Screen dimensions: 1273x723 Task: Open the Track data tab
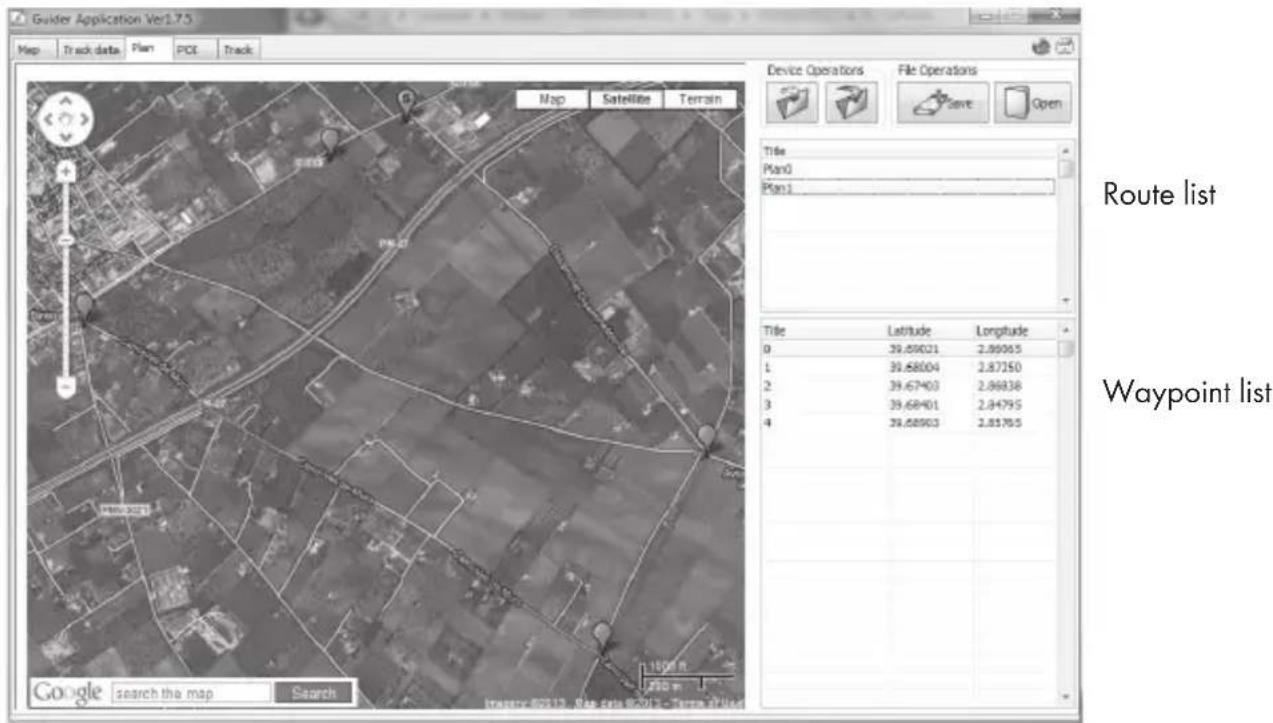(x=90, y=48)
